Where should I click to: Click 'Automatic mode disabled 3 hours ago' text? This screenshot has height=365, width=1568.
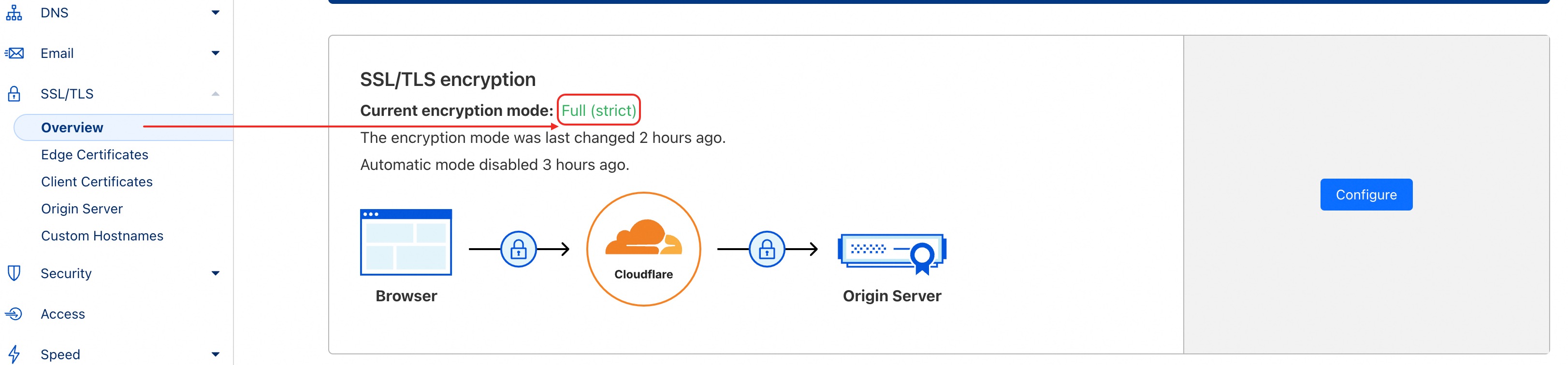tap(494, 165)
